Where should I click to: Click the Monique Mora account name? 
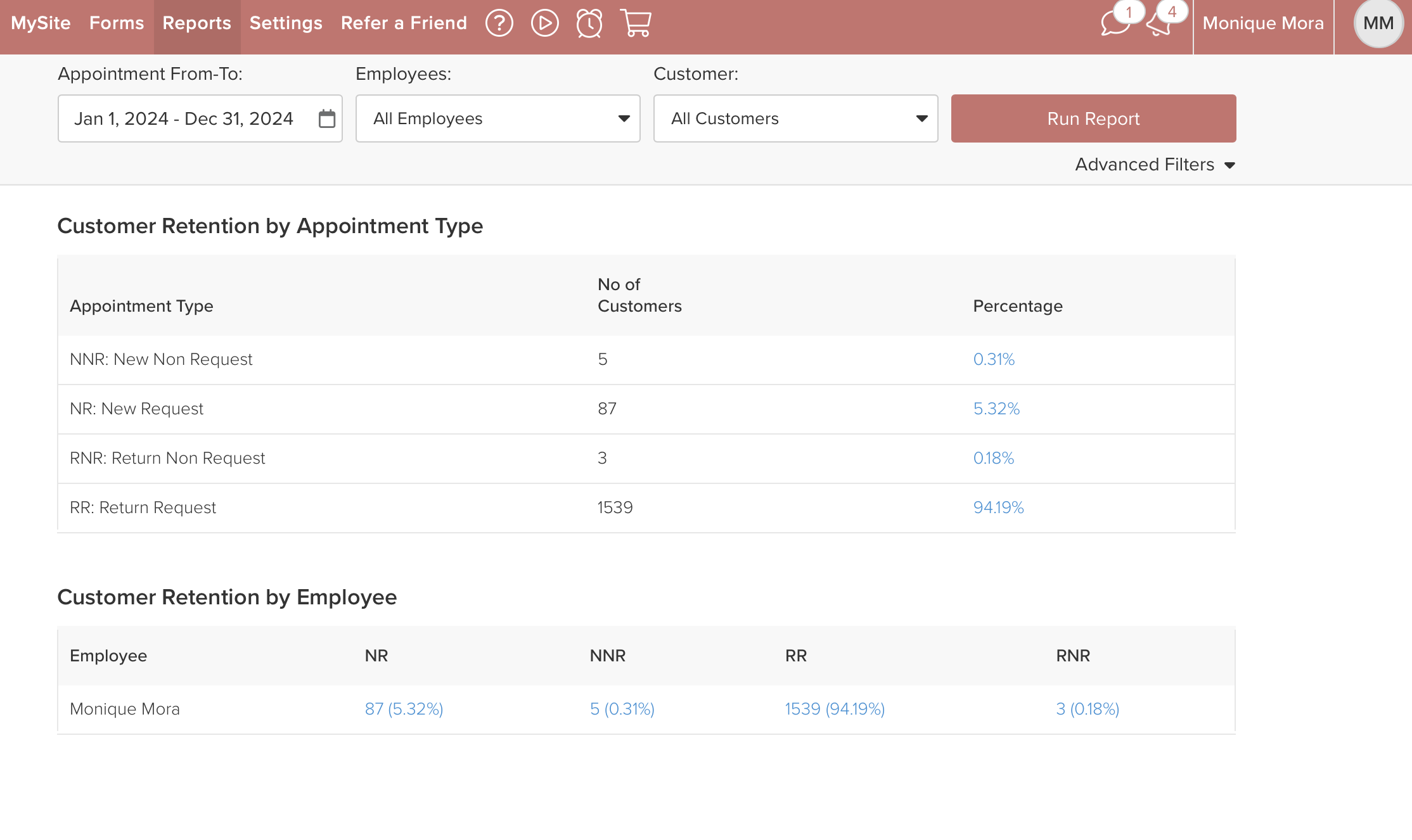[x=1262, y=23]
